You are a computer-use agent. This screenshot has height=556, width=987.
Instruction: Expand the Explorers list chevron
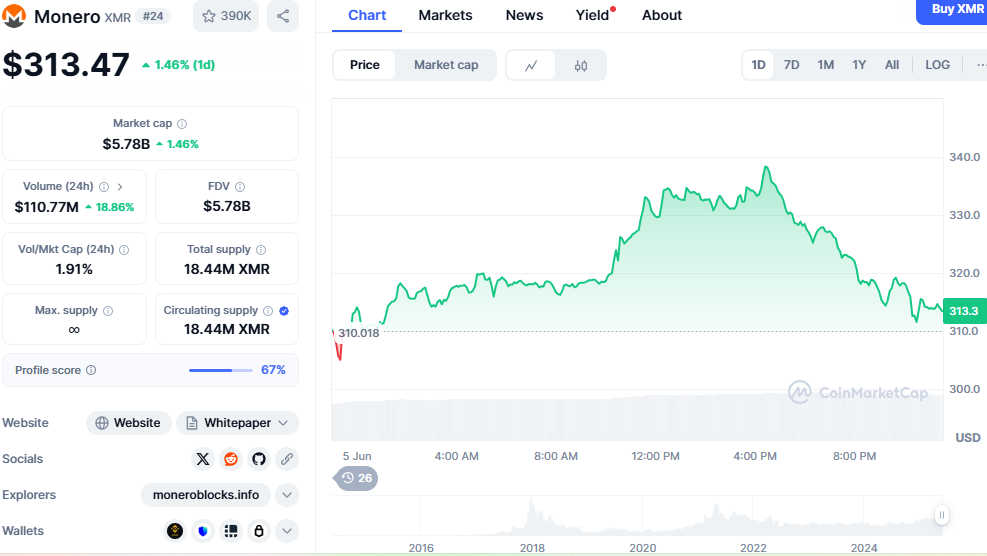[x=286, y=495]
